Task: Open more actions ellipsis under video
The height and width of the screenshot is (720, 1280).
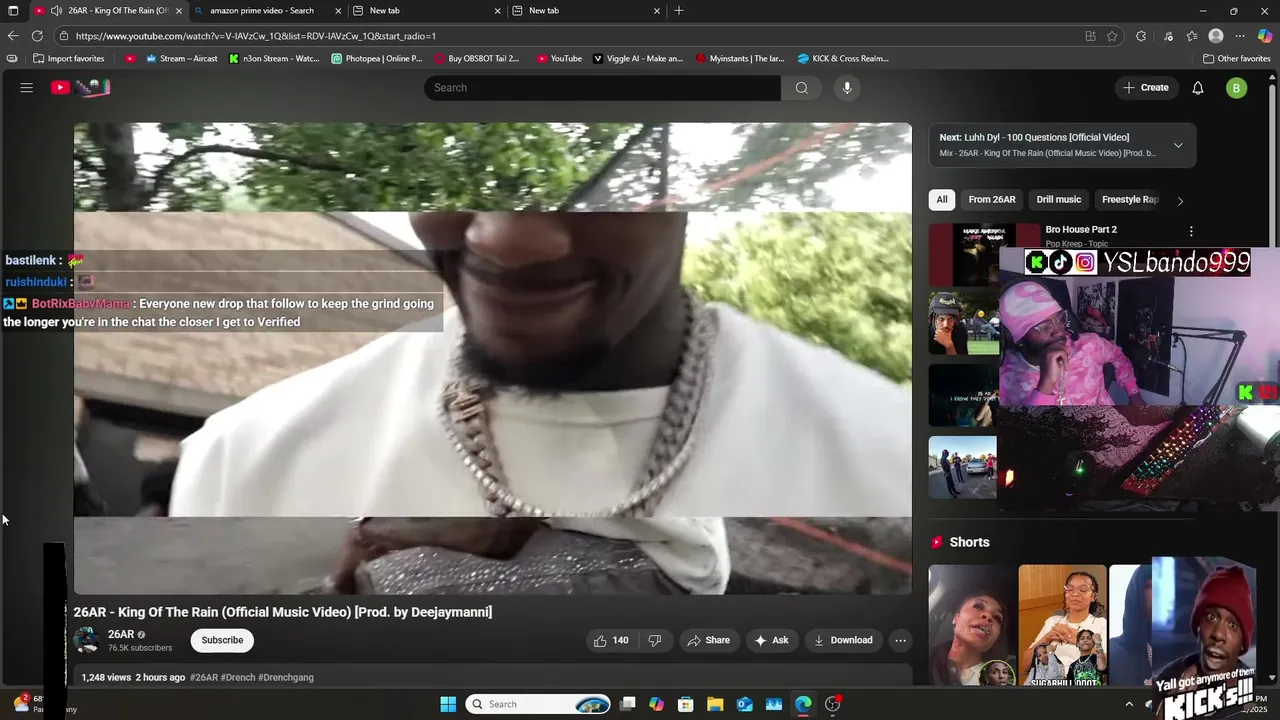Action: pyautogui.click(x=900, y=640)
